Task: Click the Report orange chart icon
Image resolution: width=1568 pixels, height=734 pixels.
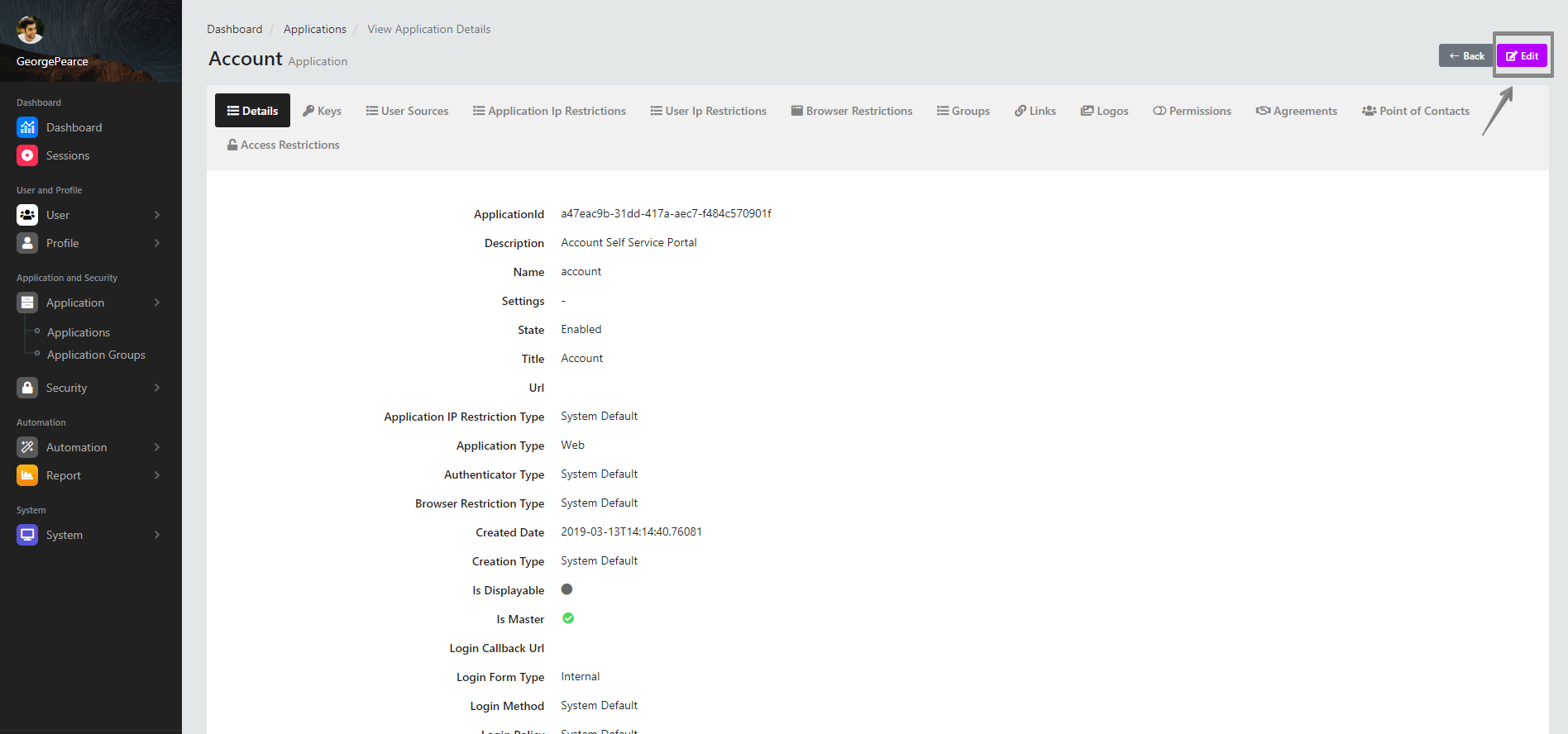Action: (27, 475)
